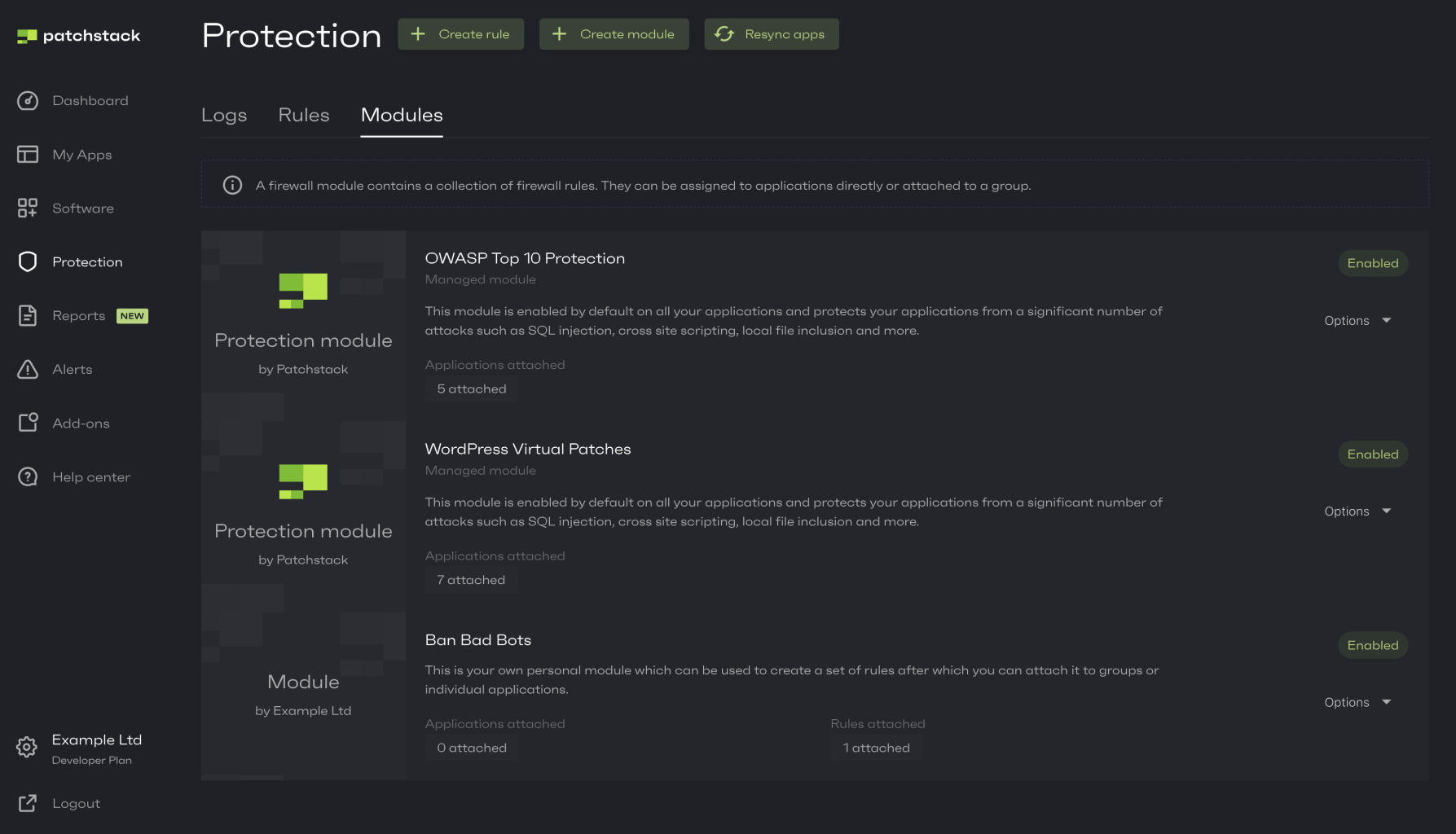Image resolution: width=1456 pixels, height=834 pixels.
Task: Click Patchstack logo on OWASP module card
Action: [303, 291]
